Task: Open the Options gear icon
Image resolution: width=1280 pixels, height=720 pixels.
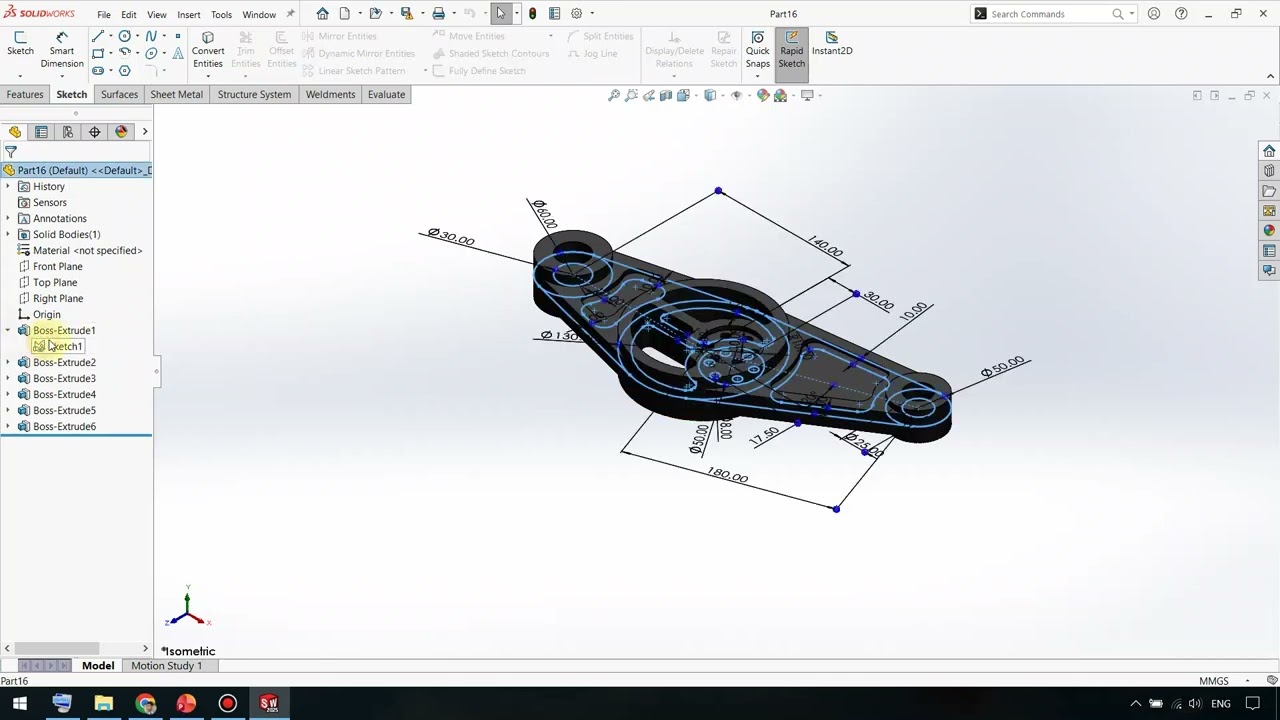Action: pyautogui.click(x=576, y=14)
